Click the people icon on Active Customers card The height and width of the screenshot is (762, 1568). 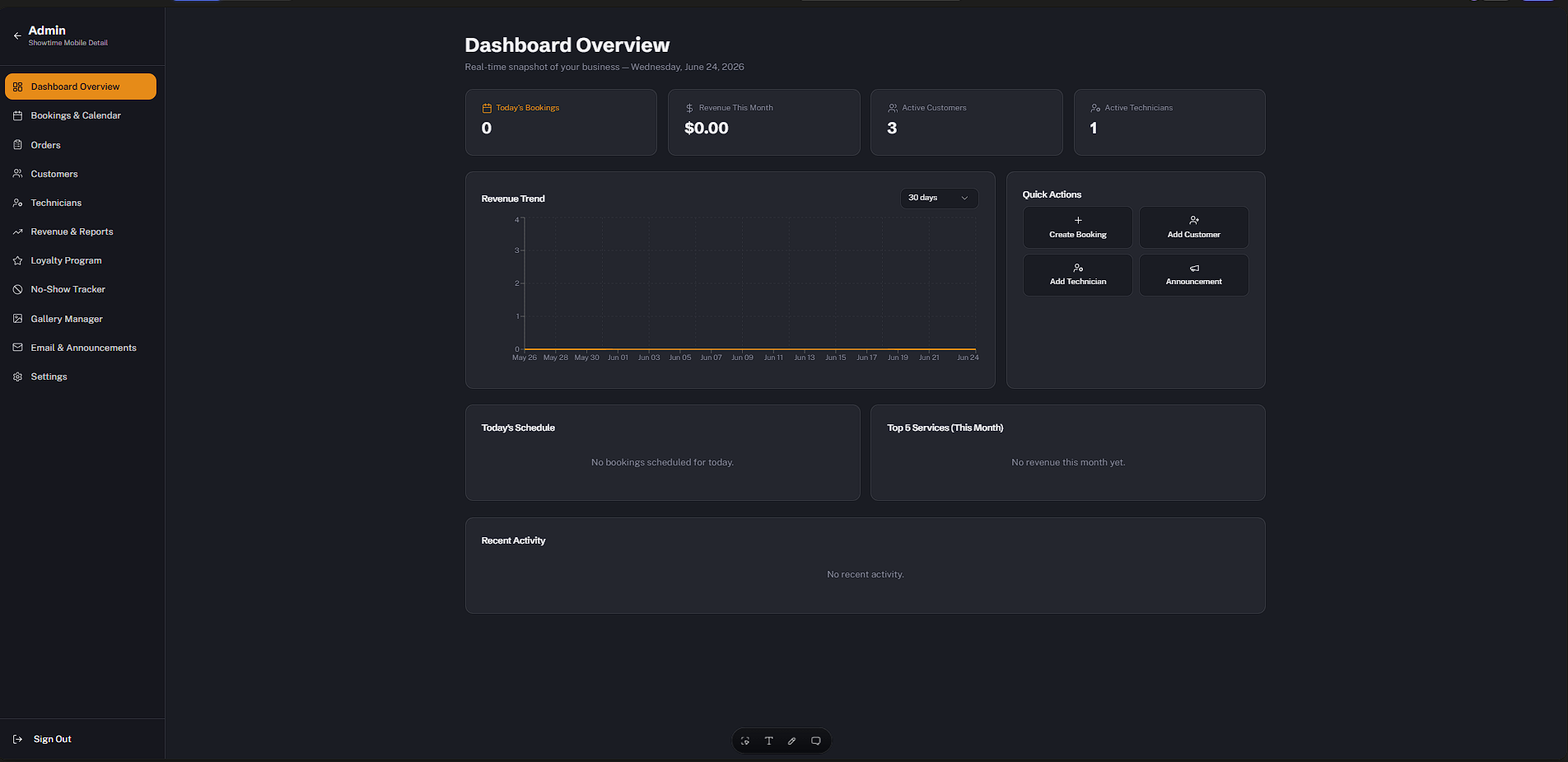[893, 108]
